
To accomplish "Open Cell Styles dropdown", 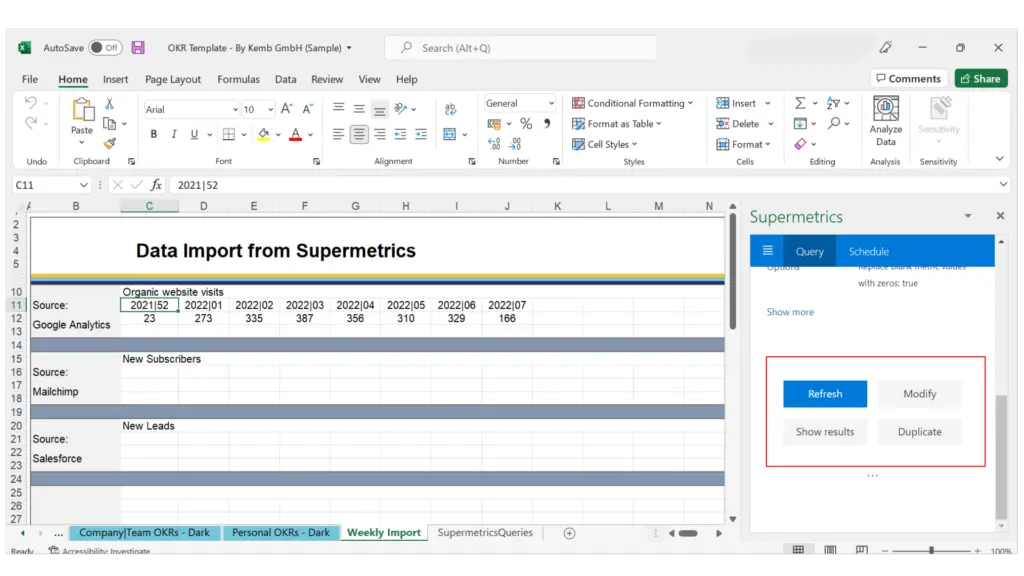I will 604,144.
